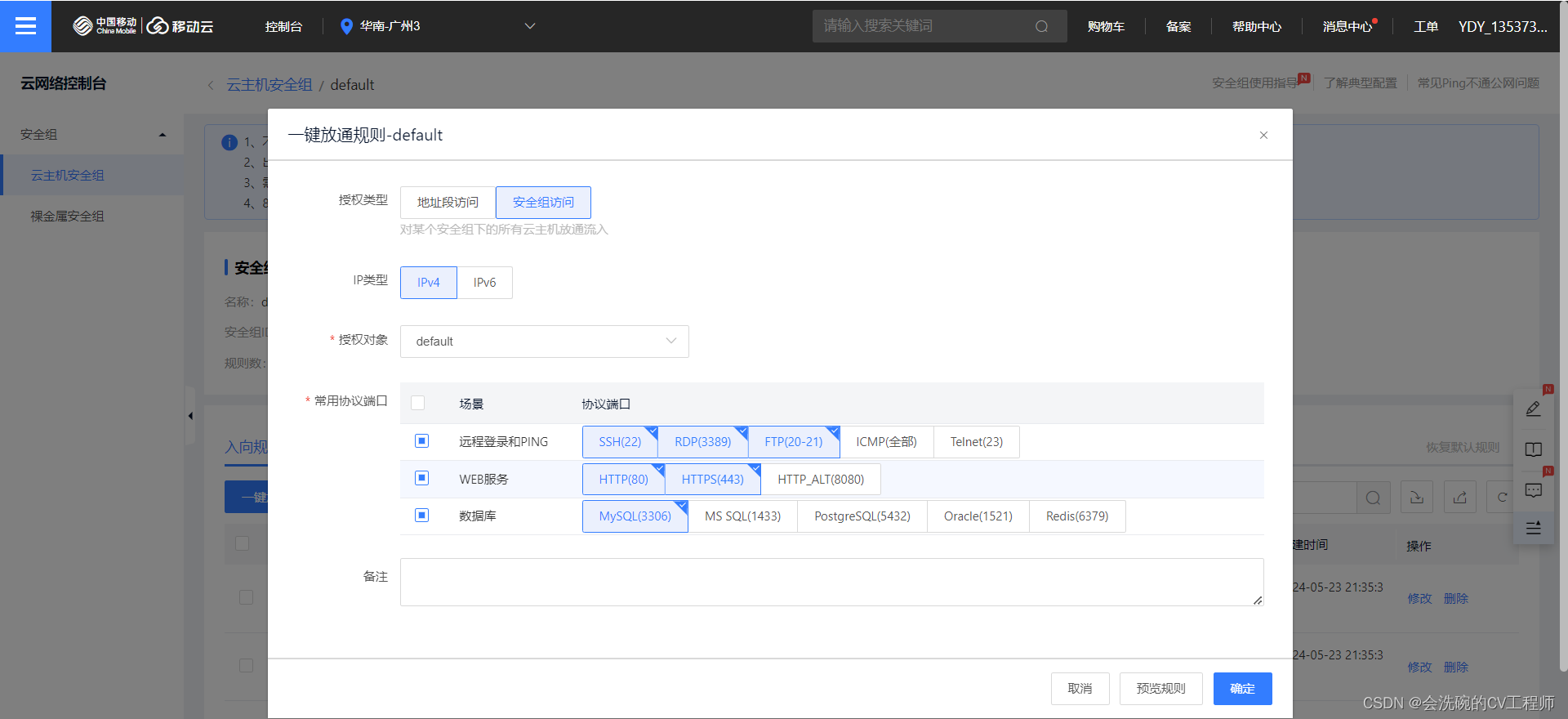Open 帮助中心 in top navigation
1568x719 pixels.
[x=1257, y=26]
